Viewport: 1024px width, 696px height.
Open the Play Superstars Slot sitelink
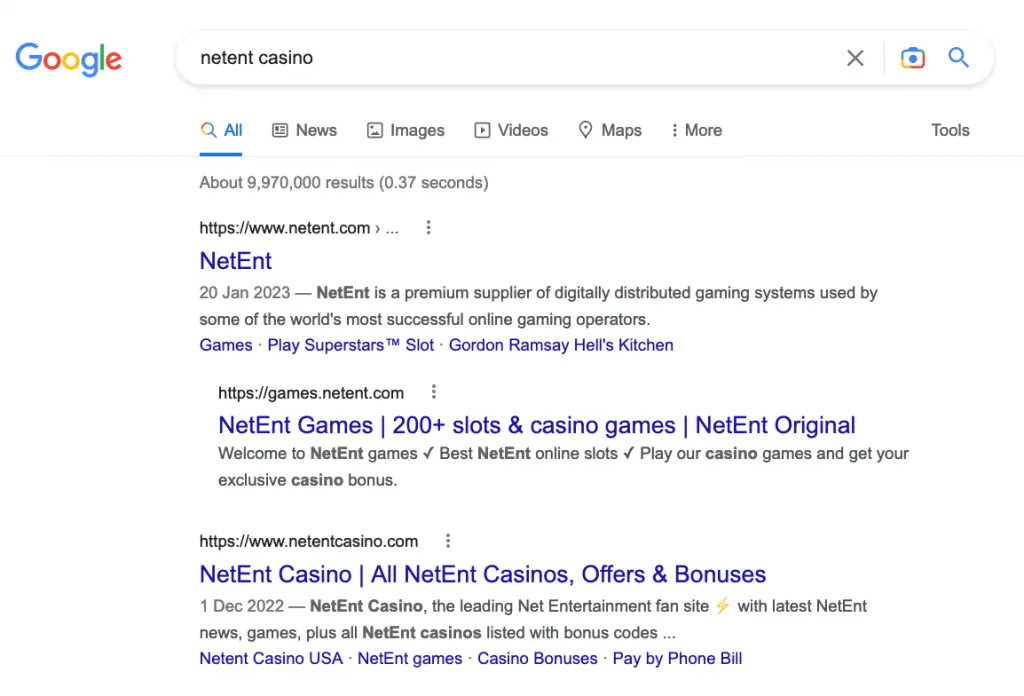351,345
